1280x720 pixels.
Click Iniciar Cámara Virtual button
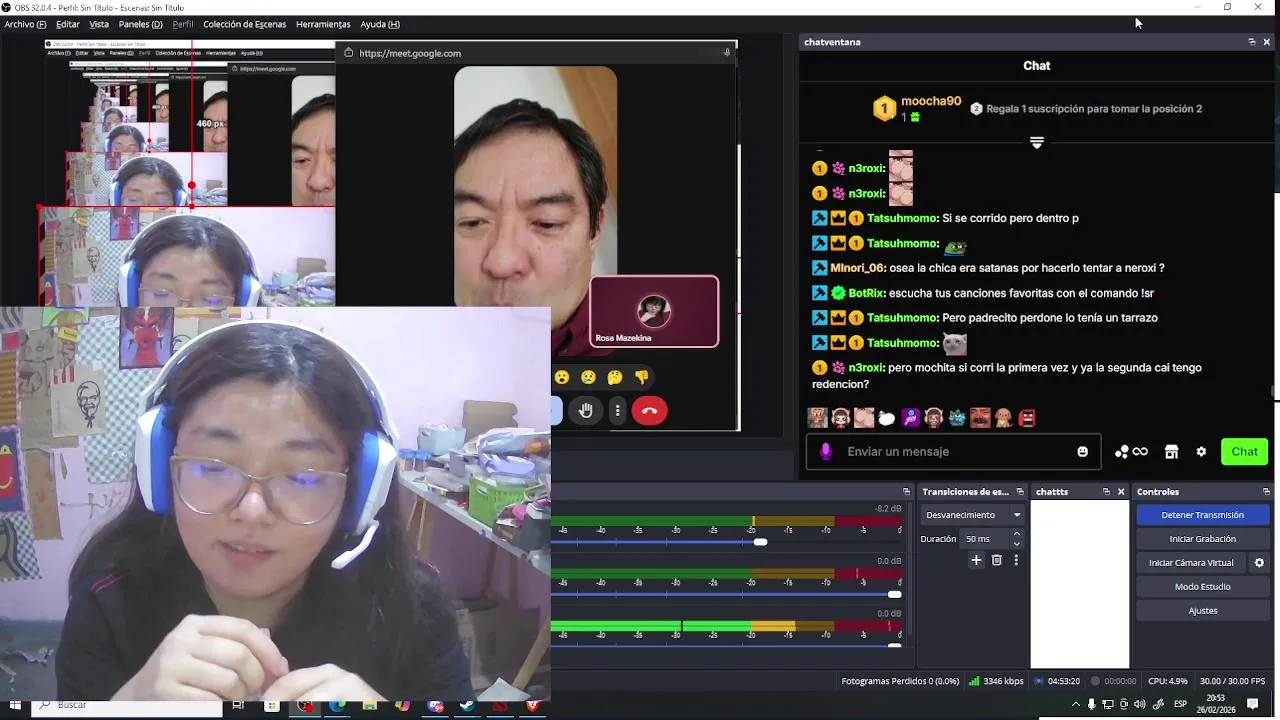(x=1191, y=563)
